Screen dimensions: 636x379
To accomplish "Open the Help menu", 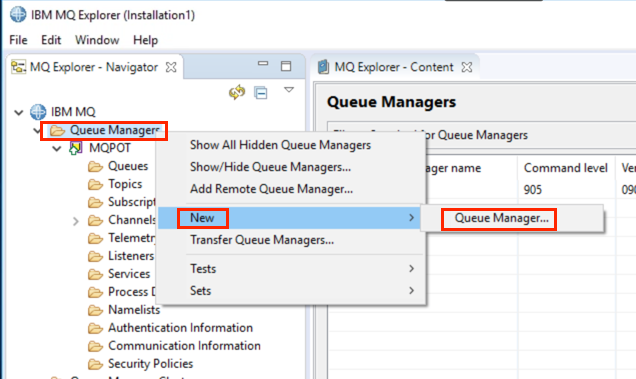I will (145, 40).
